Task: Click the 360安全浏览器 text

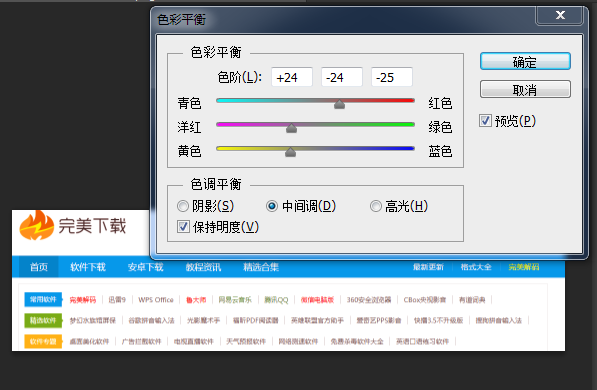Action: coord(369,300)
